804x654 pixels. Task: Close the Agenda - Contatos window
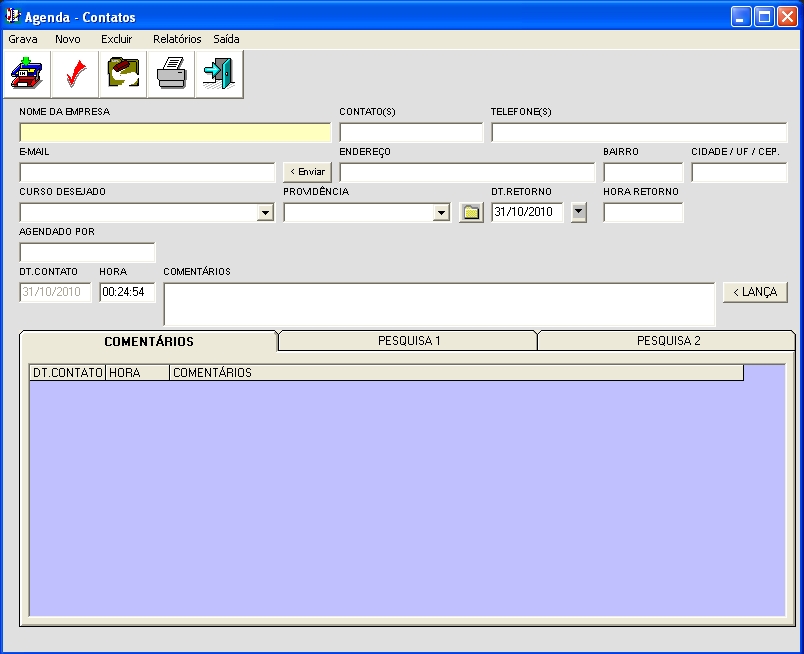click(787, 17)
